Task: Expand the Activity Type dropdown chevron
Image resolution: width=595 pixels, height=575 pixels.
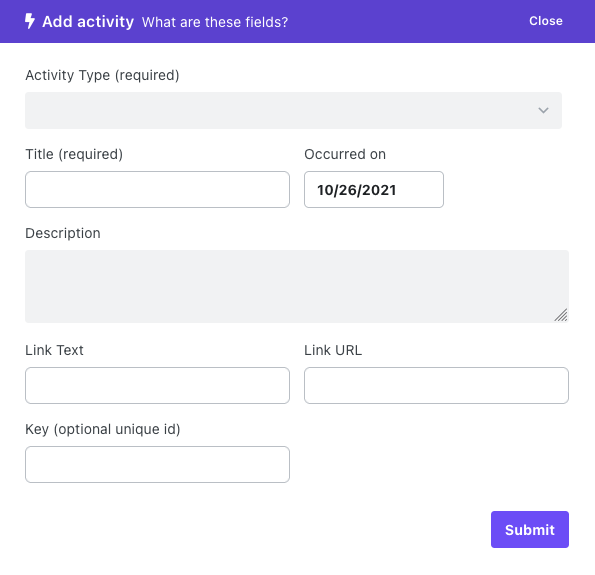Action: click(543, 110)
